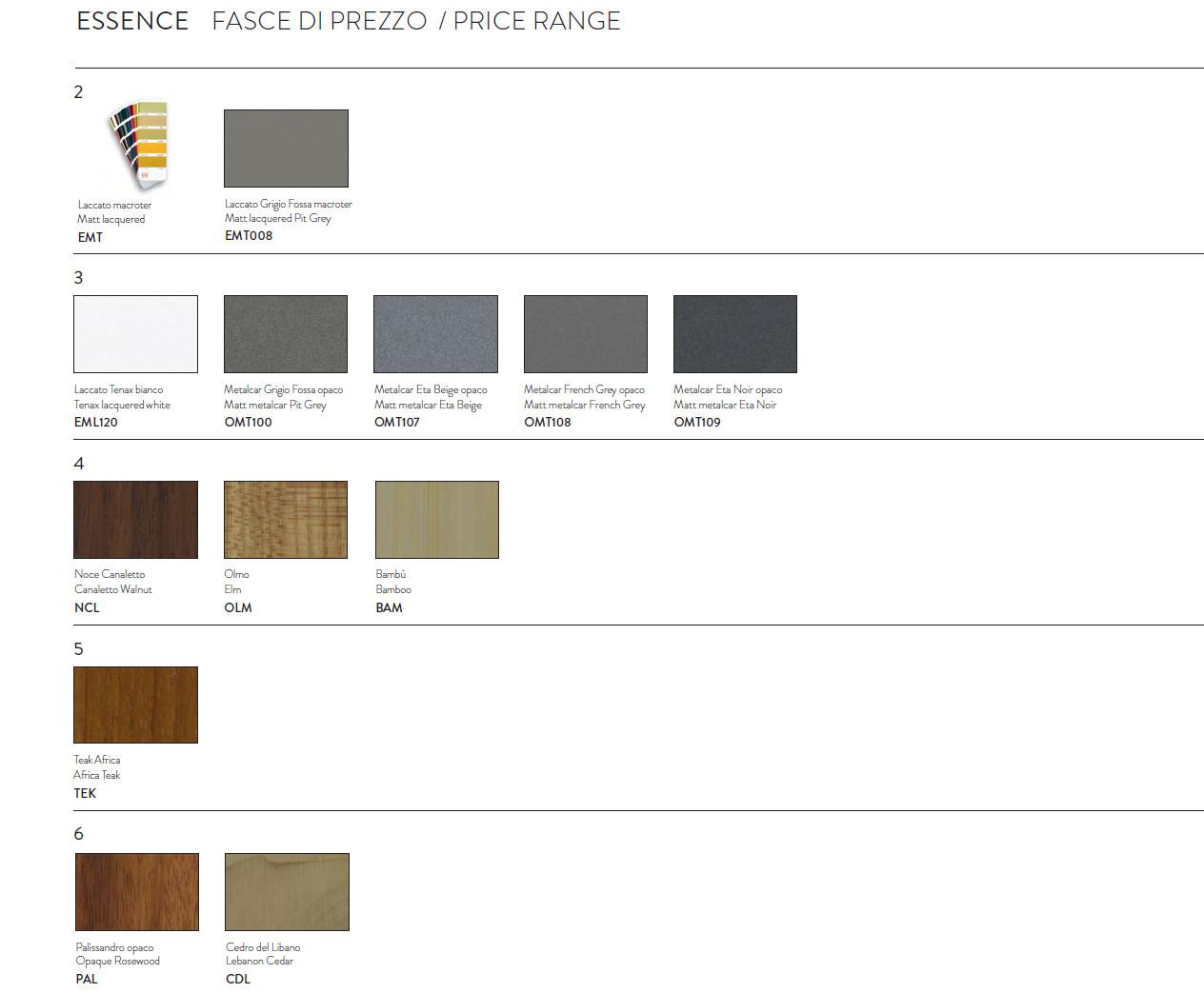
Task: Click the code text BAM
Action: pos(390,607)
